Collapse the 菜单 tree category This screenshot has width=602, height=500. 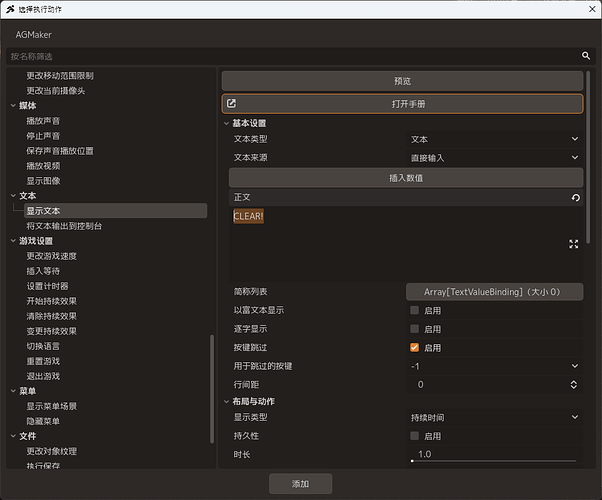click(x=13, y=391)
